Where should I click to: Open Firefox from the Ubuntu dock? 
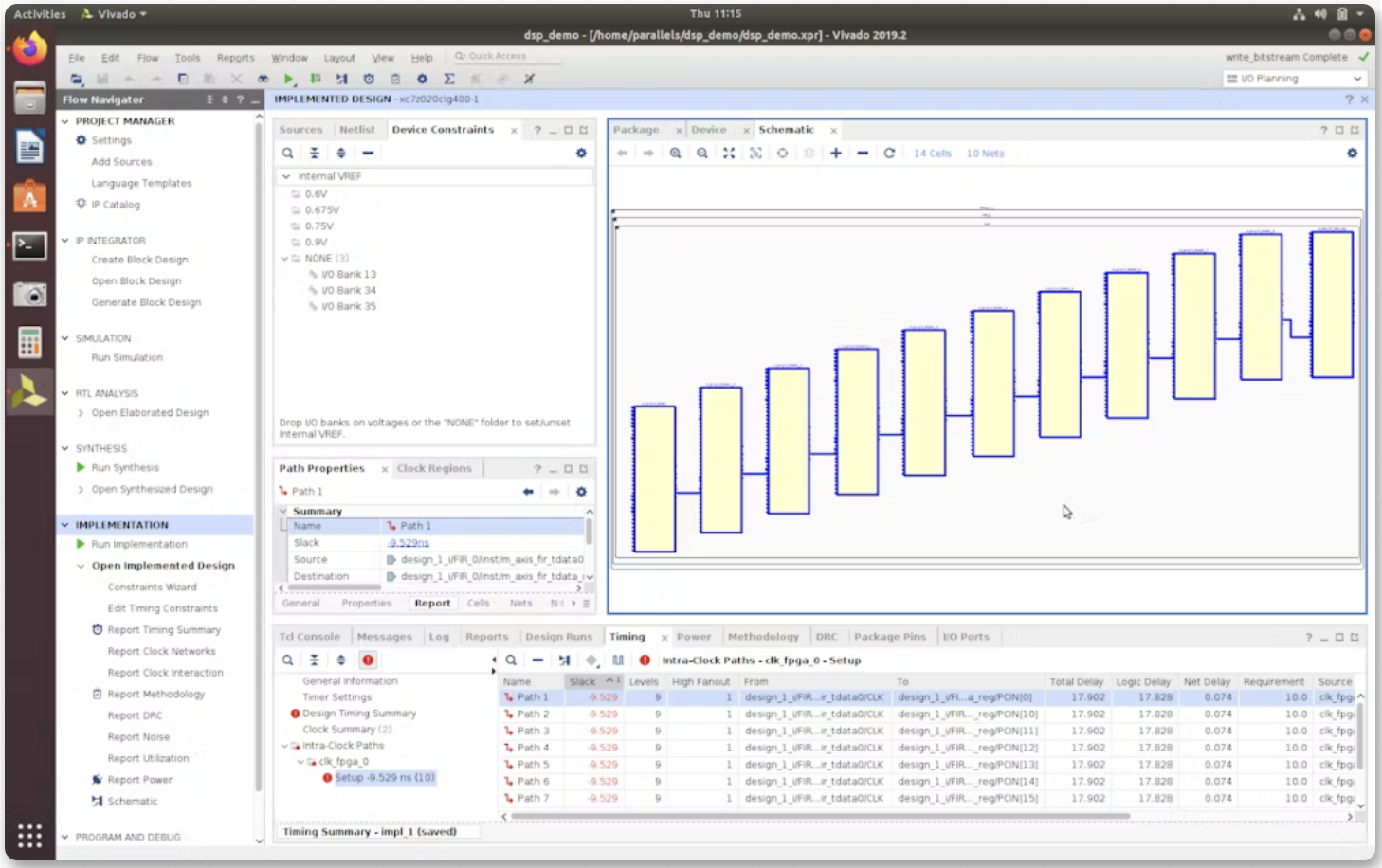[29, 47]
